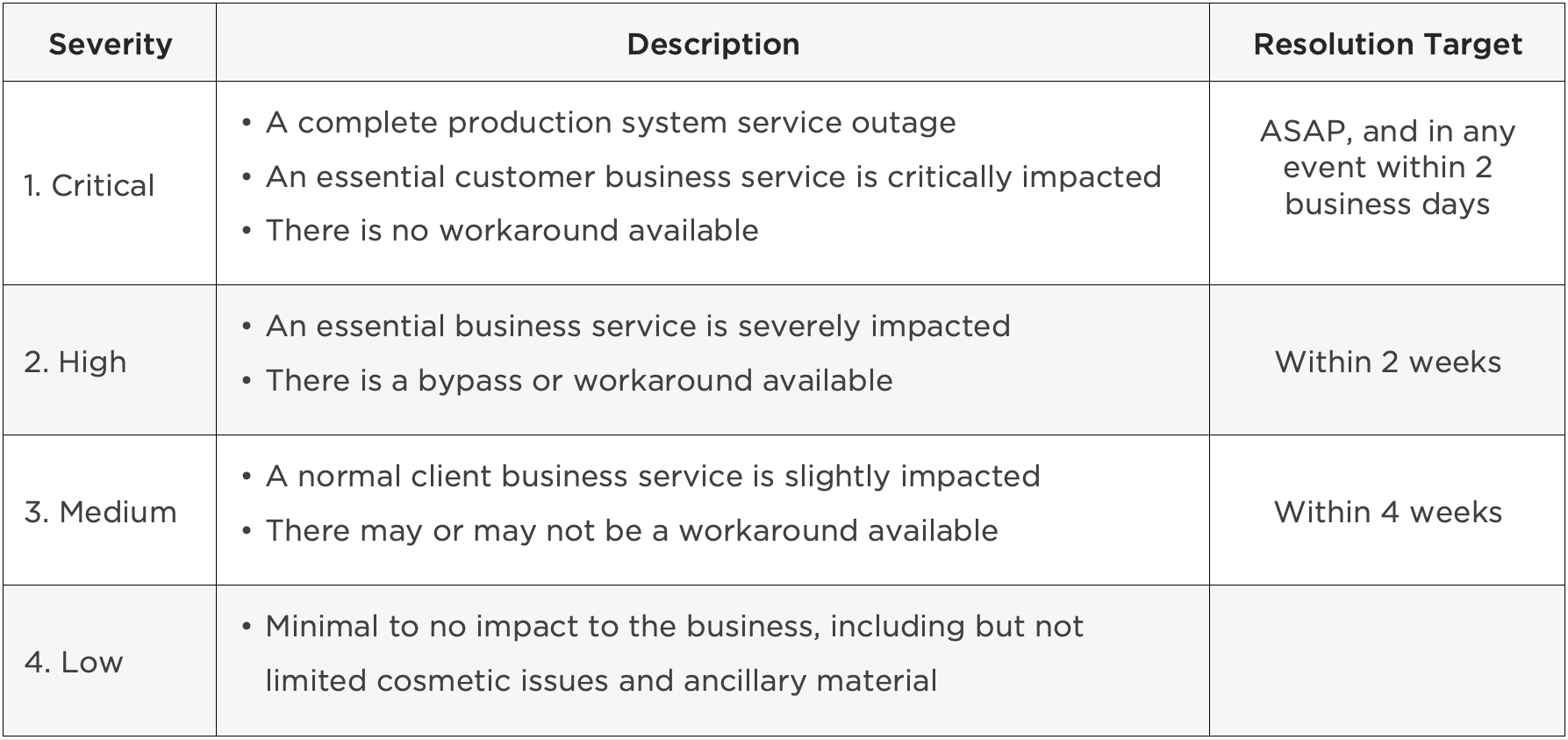This screenshot has width=1568, height=740.
Task: Select the "1. Critical" severity cell
Action: 89,185
